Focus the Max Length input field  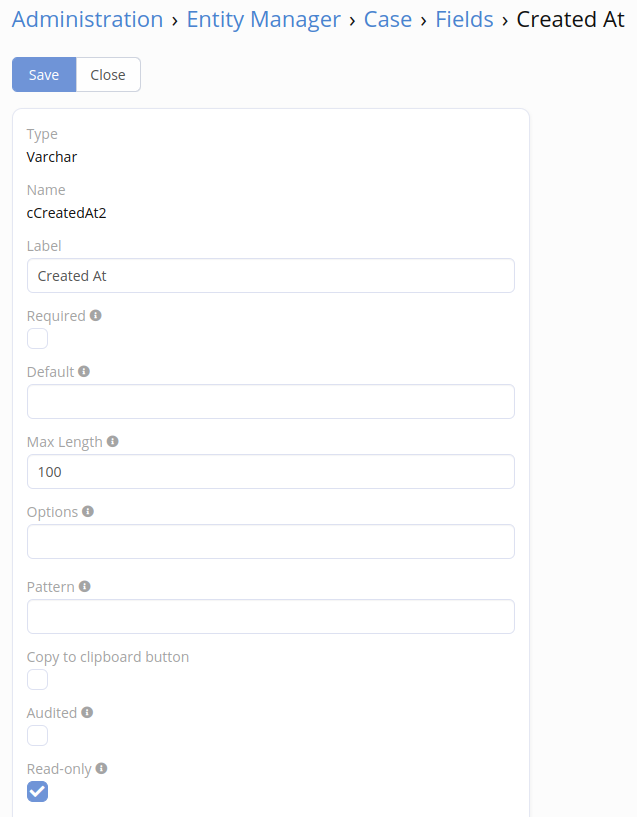pyautogui.click(x=270, y=472)
